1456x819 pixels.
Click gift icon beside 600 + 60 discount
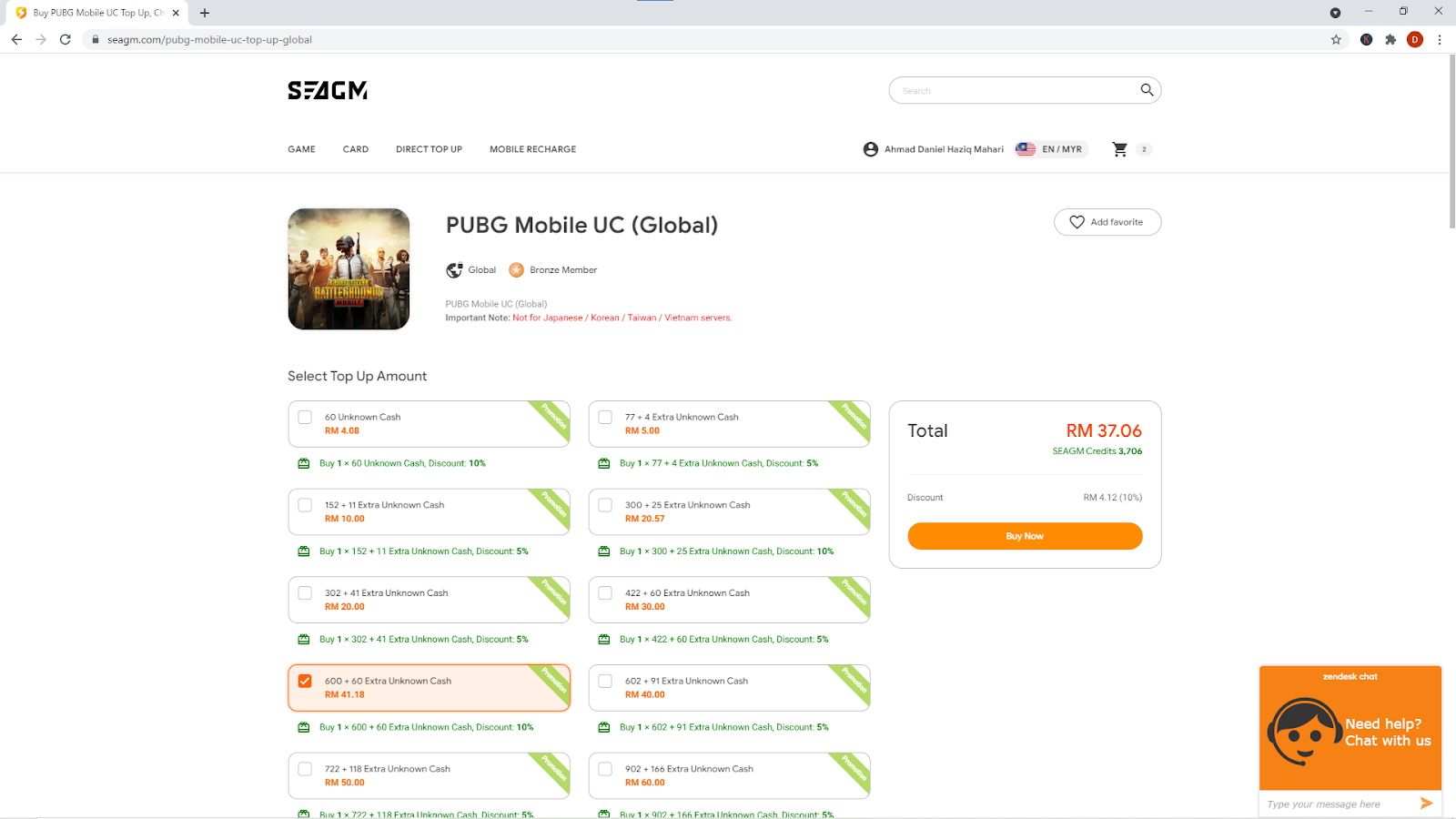pos(304,727)
